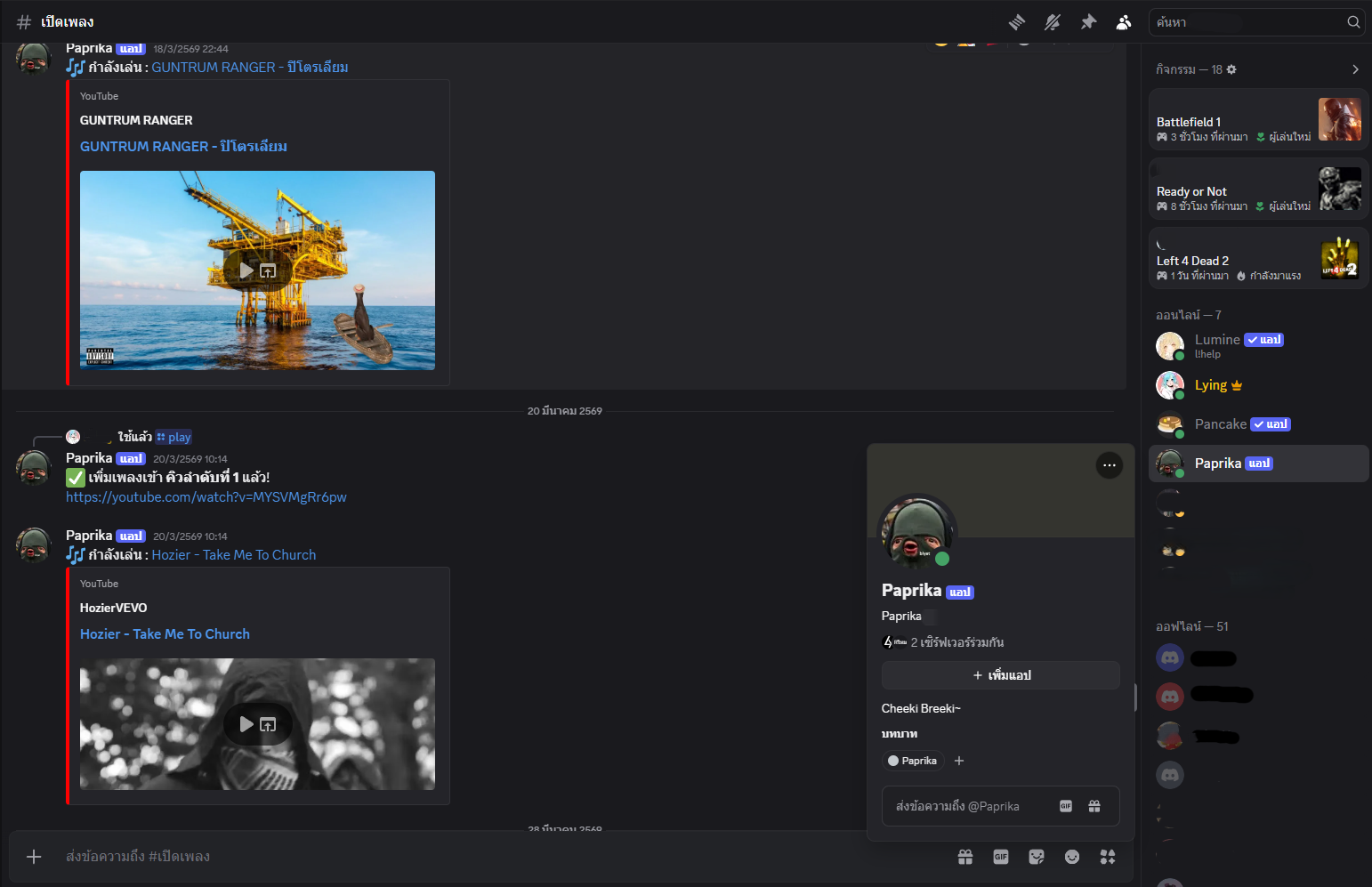Open the Left 4 Dead 2 activity card
1372x887 pixels.
click(x=1258, y=258)
